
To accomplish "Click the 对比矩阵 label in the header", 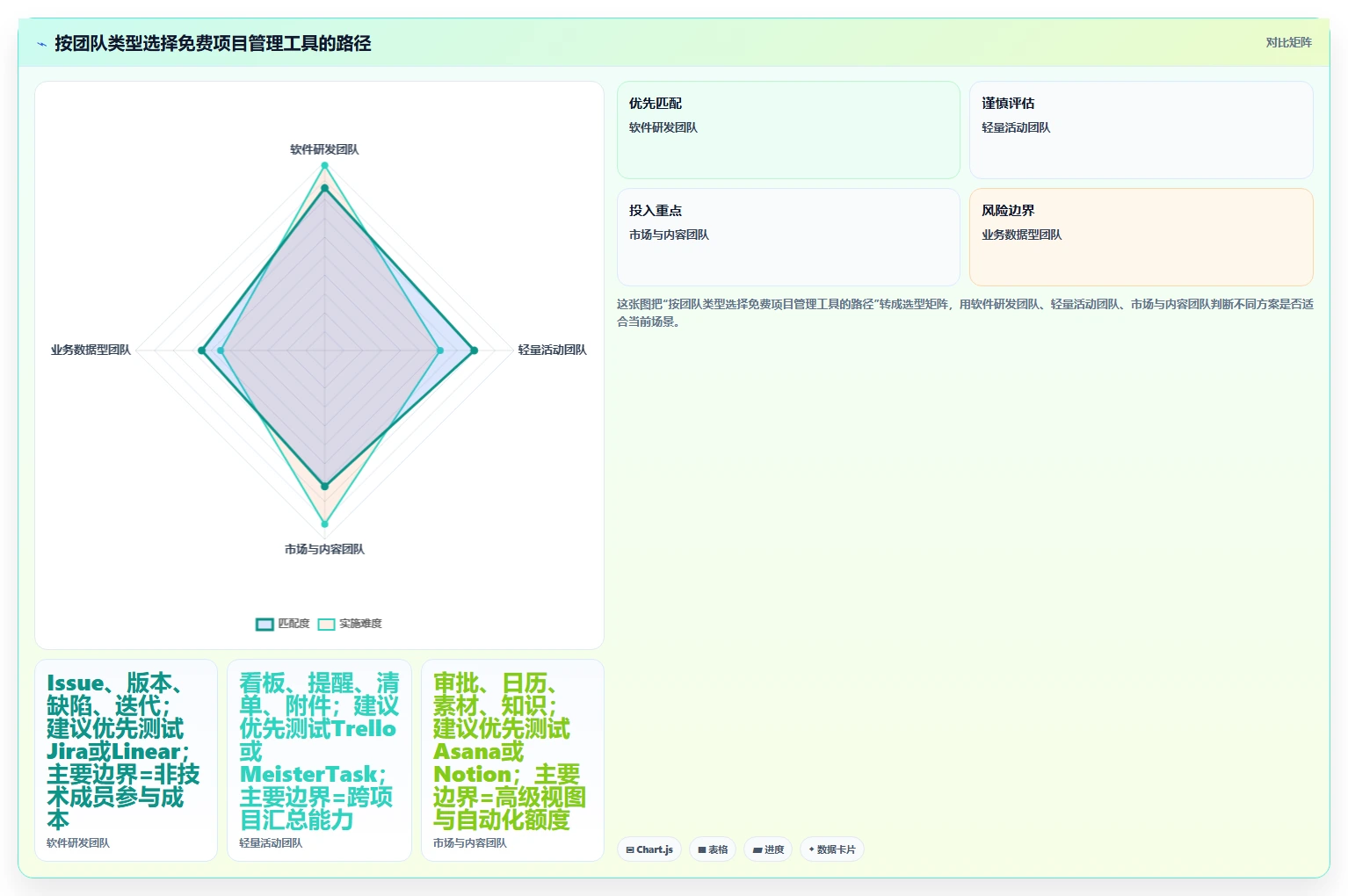I will [1288, 42].
